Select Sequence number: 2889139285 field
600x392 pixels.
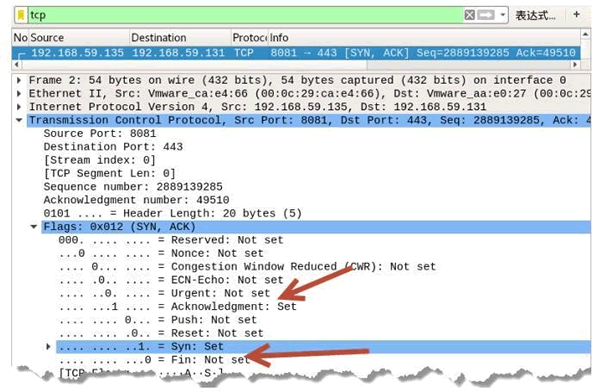pos(133,187)
